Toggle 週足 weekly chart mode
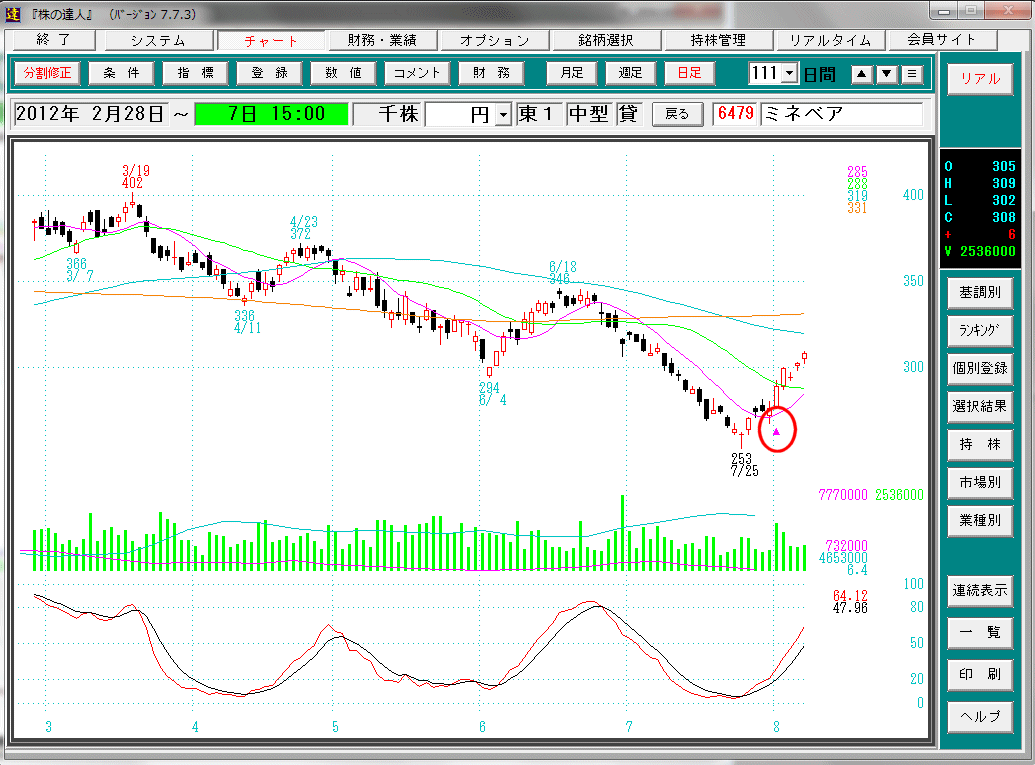Image resolution: width=1035 pixels, height=765 pixels. point(630,73)
